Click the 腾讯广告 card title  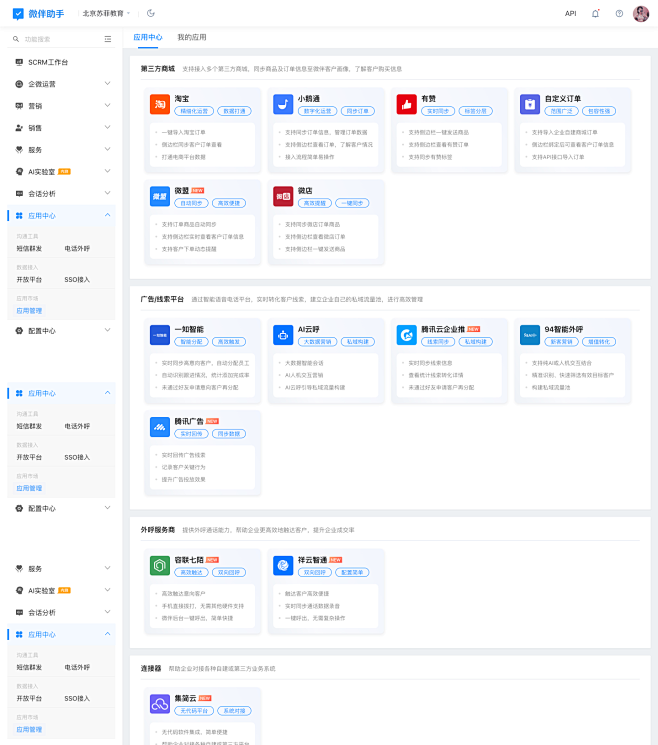[x=189, y=421]
